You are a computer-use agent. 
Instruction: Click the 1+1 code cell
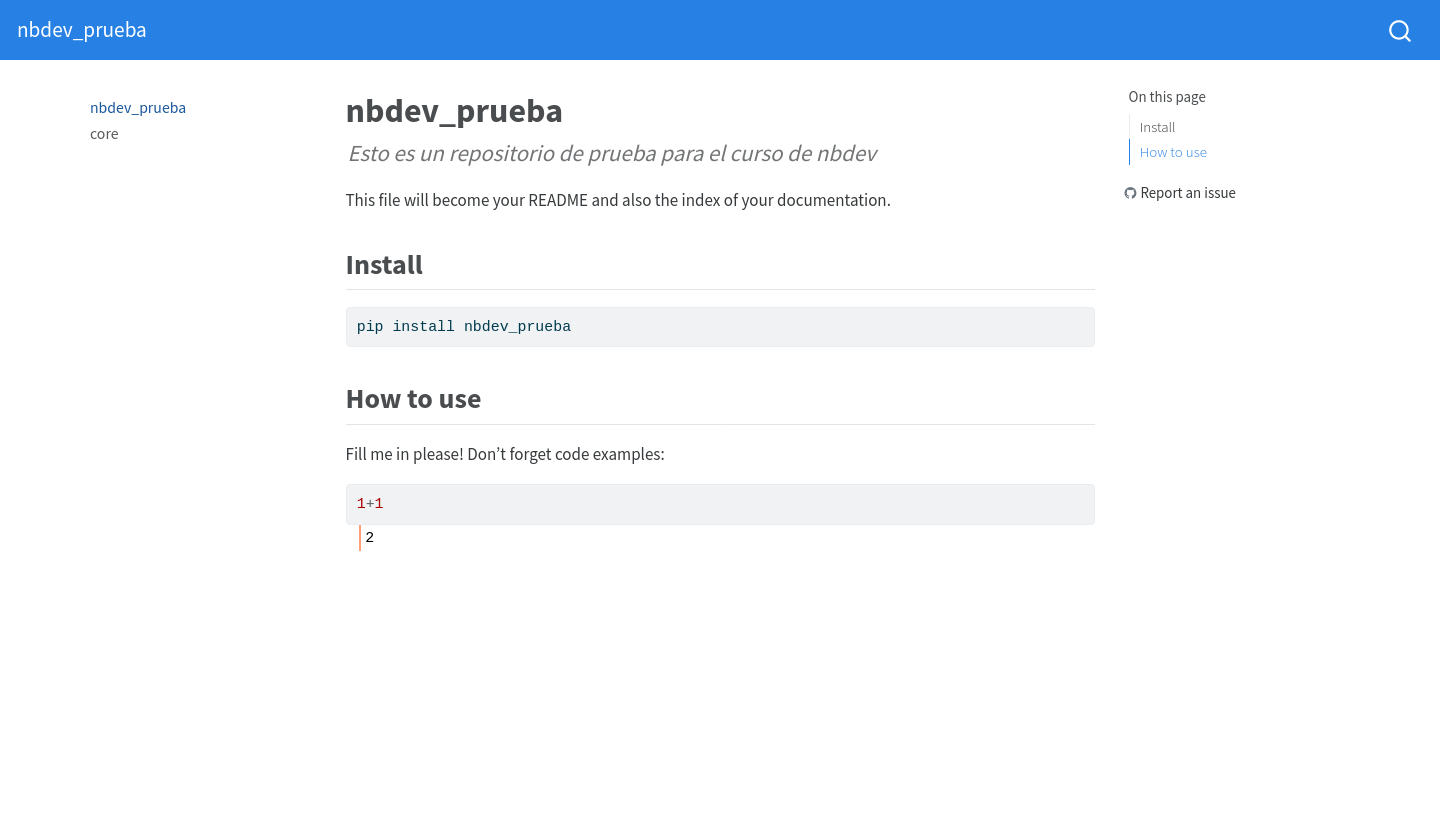coord(720,504)
